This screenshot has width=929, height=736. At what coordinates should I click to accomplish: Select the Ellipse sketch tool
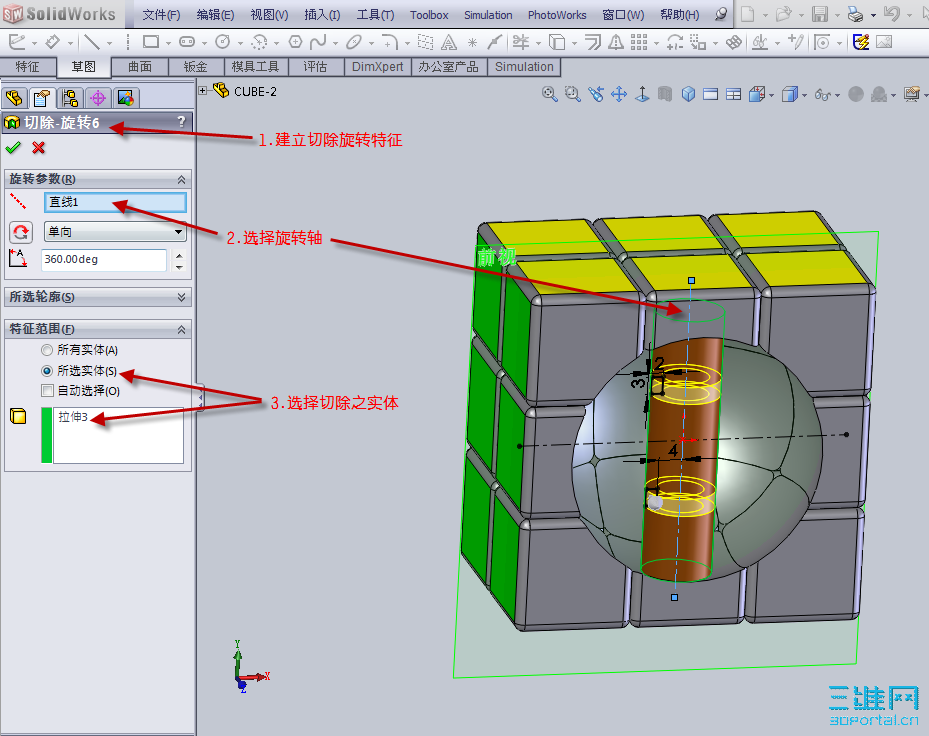[354, 42]
